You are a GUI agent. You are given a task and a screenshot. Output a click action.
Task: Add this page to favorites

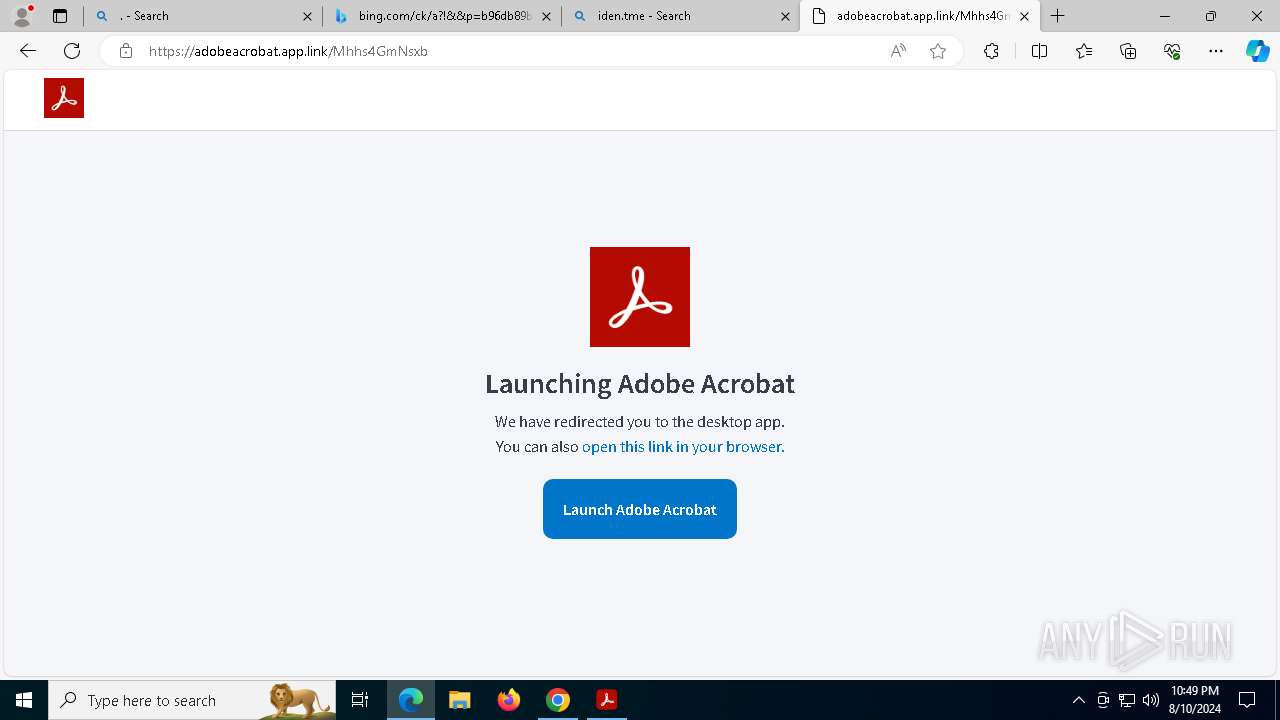pos(938,51)
